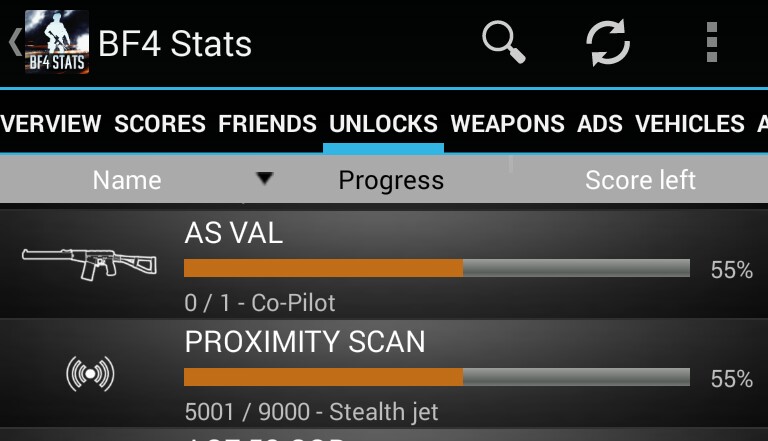Select the UNLOCKS tab
Screen dimensions: 768x441
(383, 124)
